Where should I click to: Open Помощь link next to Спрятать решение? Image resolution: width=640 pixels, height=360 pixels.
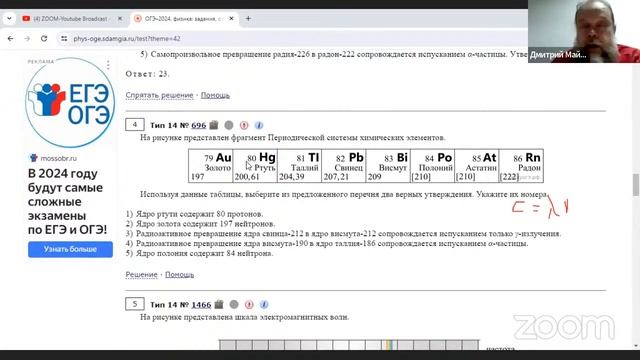pyautogui.click(x=215, y=95)
